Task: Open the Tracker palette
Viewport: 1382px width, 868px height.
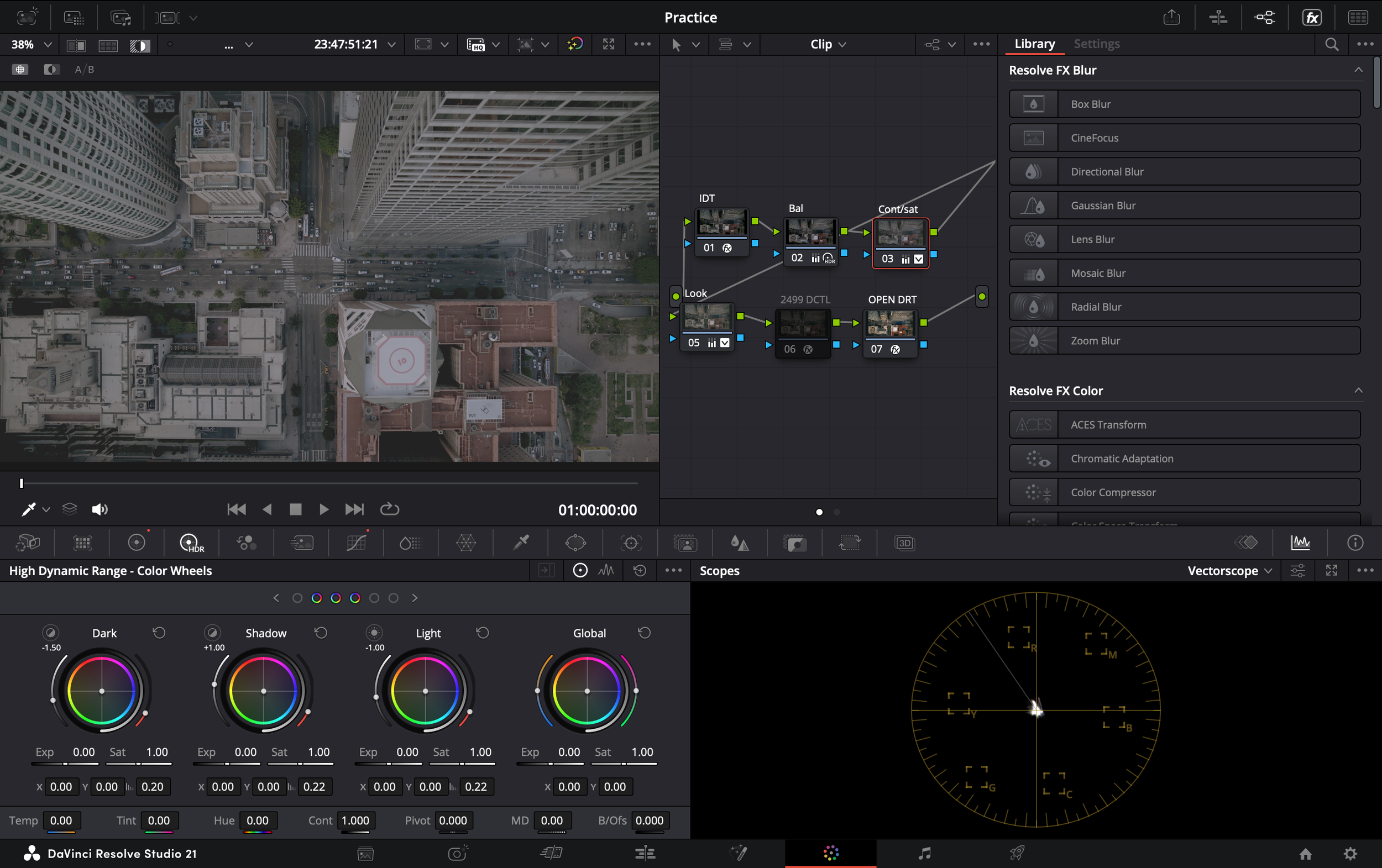Action: pyautogui.click(x=631, y=543)
